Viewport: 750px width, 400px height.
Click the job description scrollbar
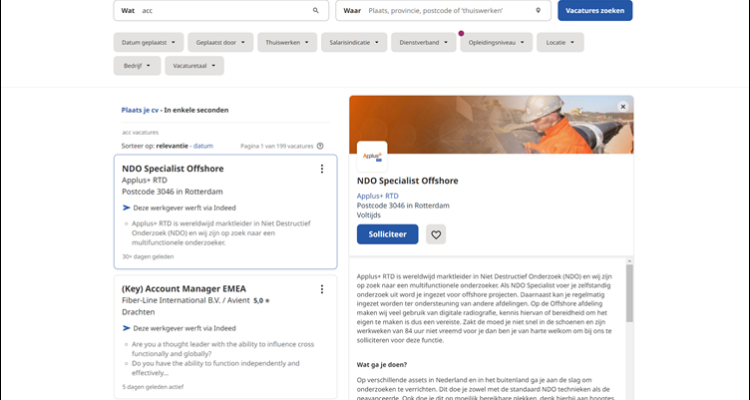(x=629, y=295)
